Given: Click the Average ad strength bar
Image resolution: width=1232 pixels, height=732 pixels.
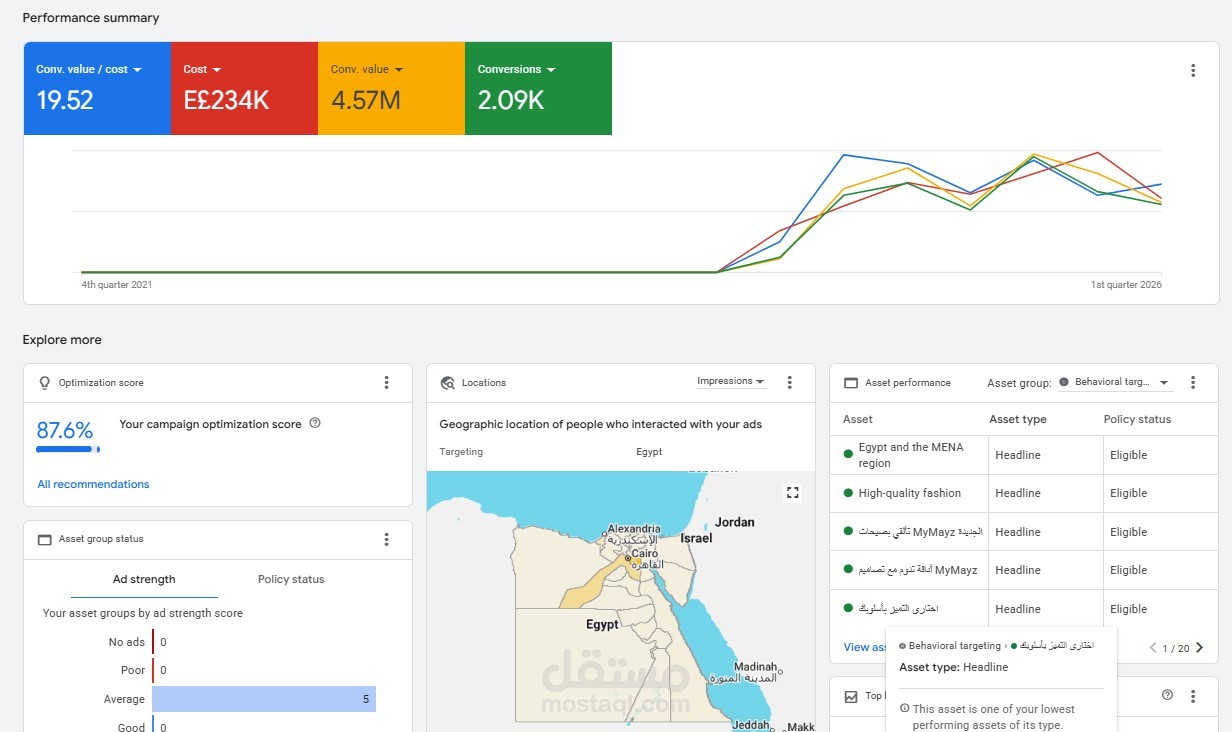Looking at the screenshot, I should click(x=264, y=699).
